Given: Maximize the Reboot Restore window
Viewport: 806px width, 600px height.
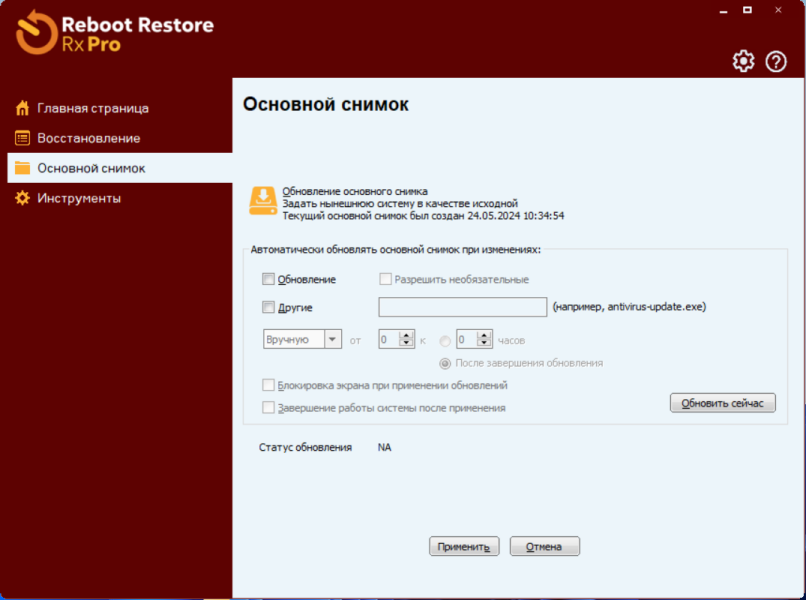Looking at the screenshot, I should coord(747,10).
